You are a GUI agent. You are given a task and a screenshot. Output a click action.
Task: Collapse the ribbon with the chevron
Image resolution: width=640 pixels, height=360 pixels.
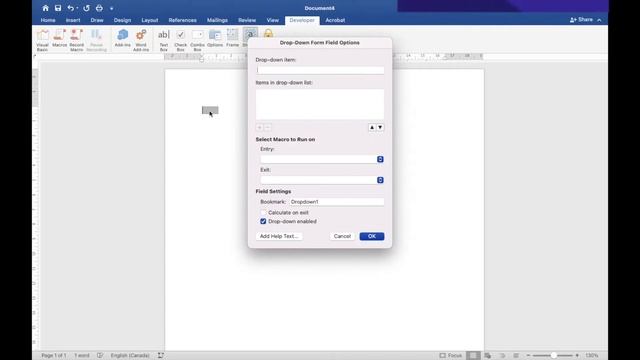coord(599,20)
